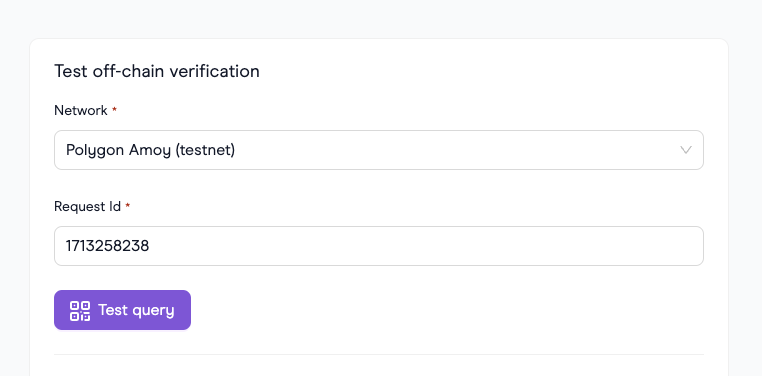
Task: Click on the 1713258238 value text
Action: pyautogui.click(x=107, y=246)
